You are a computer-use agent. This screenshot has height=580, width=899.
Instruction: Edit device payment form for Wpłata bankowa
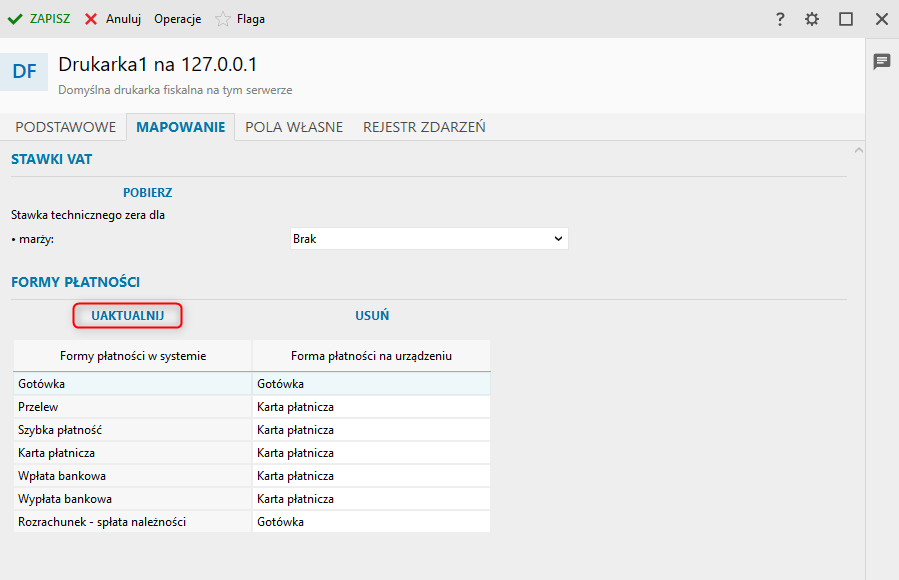click(372, 476)
